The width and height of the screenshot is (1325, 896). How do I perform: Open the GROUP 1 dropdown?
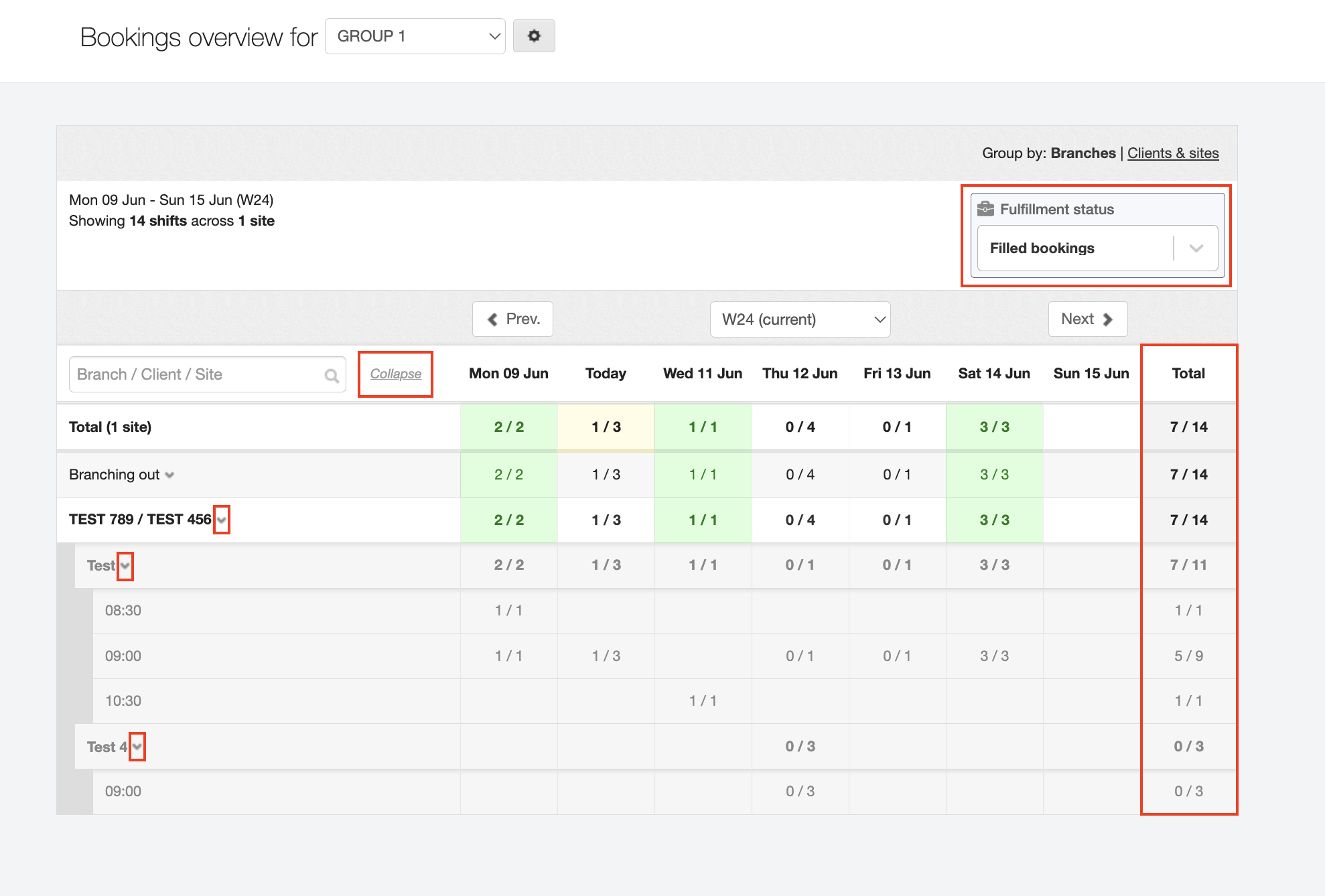pos(415,36)
